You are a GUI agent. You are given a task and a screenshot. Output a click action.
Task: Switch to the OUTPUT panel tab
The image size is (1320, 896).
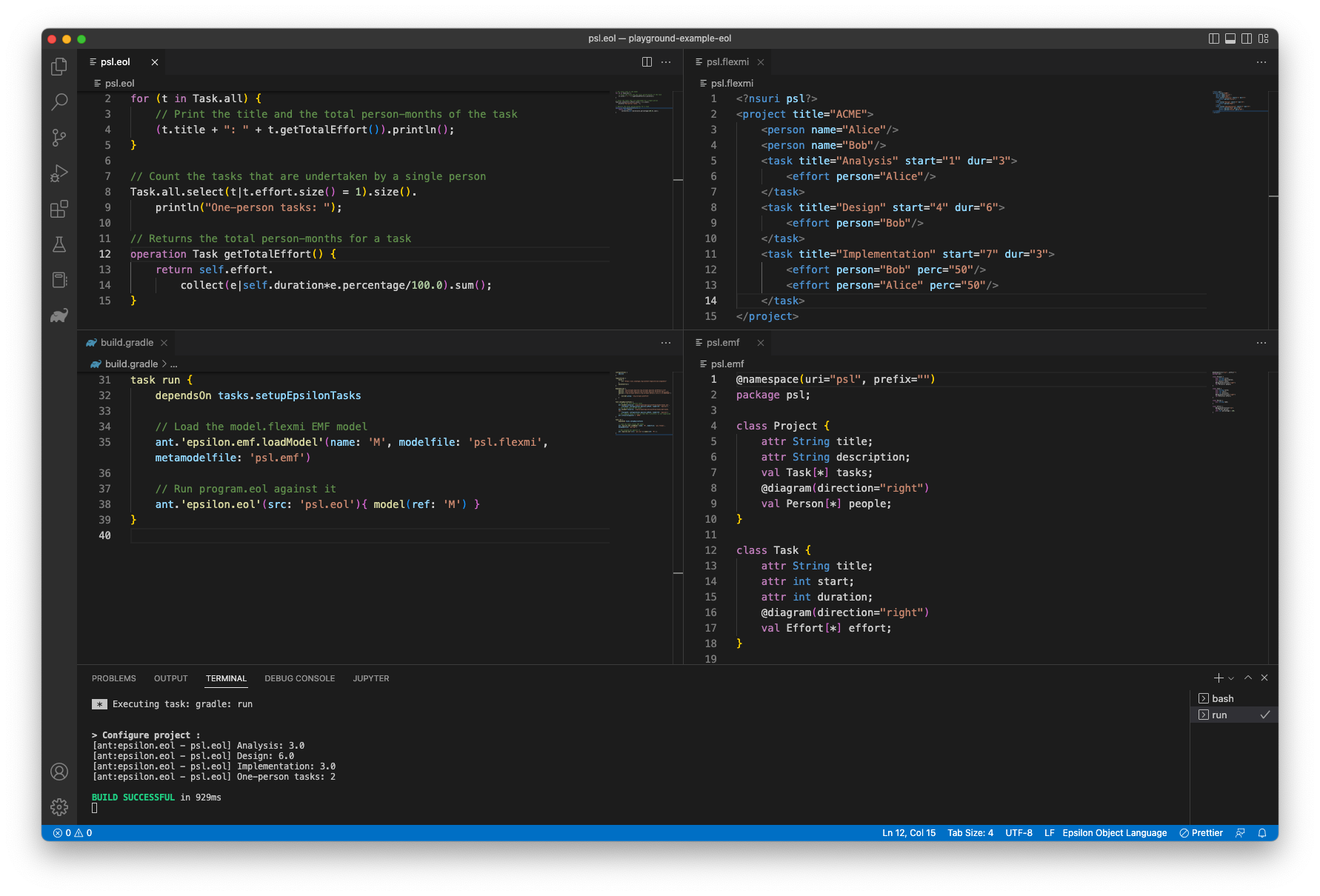click(170, 678)
